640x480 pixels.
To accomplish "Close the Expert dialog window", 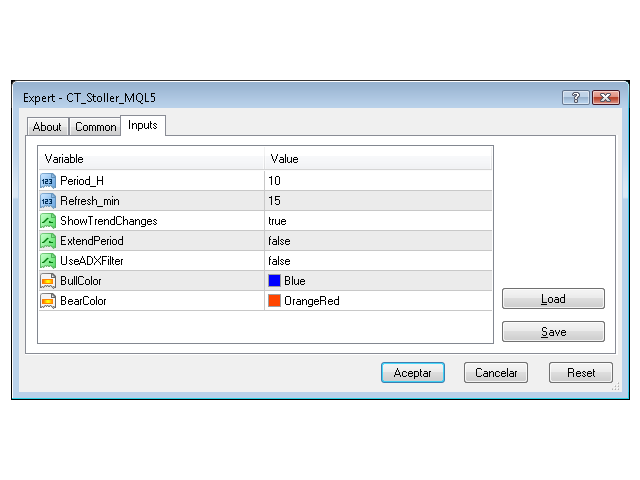I will point(606,98).
